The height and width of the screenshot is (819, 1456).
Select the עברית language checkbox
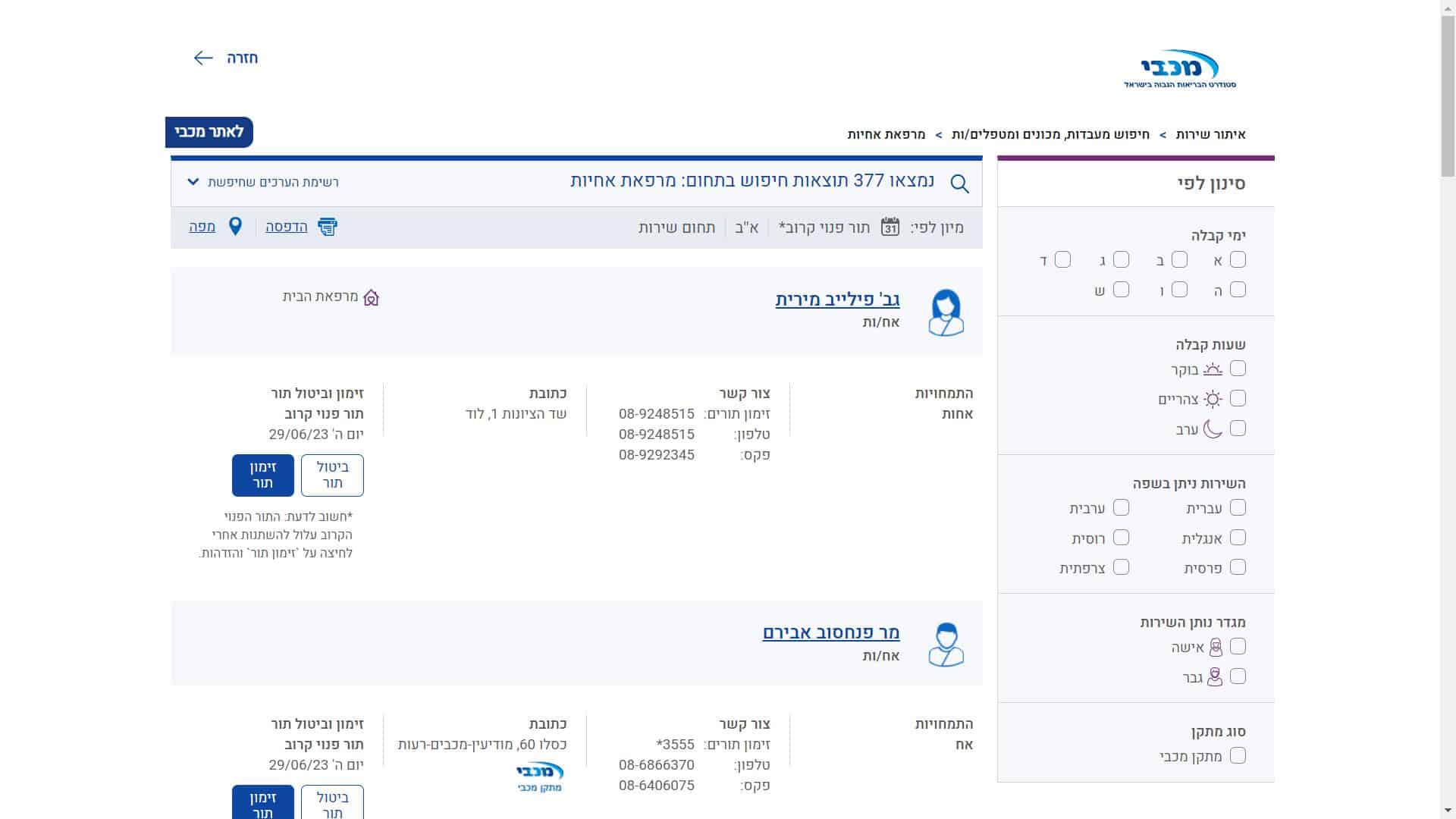(x=1238, y=507)
